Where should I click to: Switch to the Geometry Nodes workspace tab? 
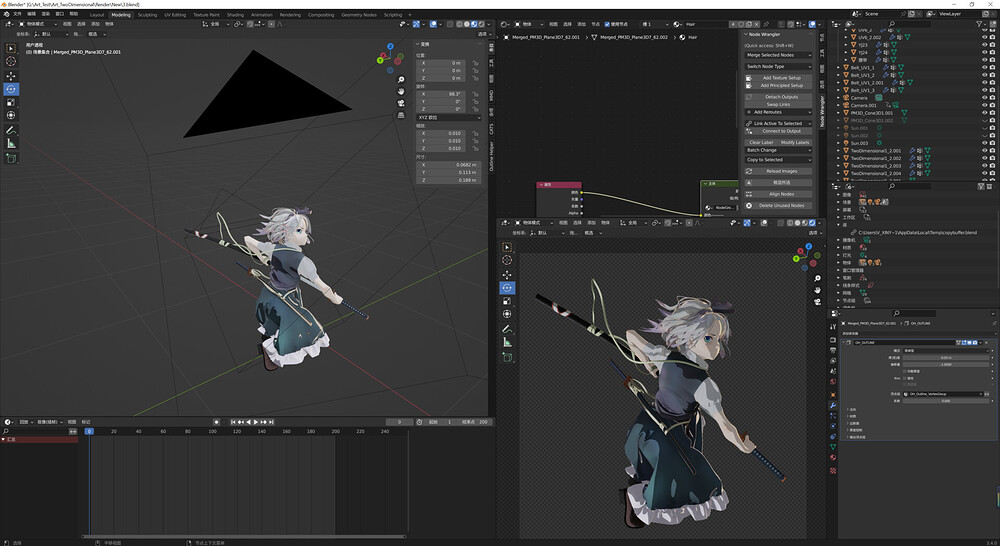(x=358, y=15)
